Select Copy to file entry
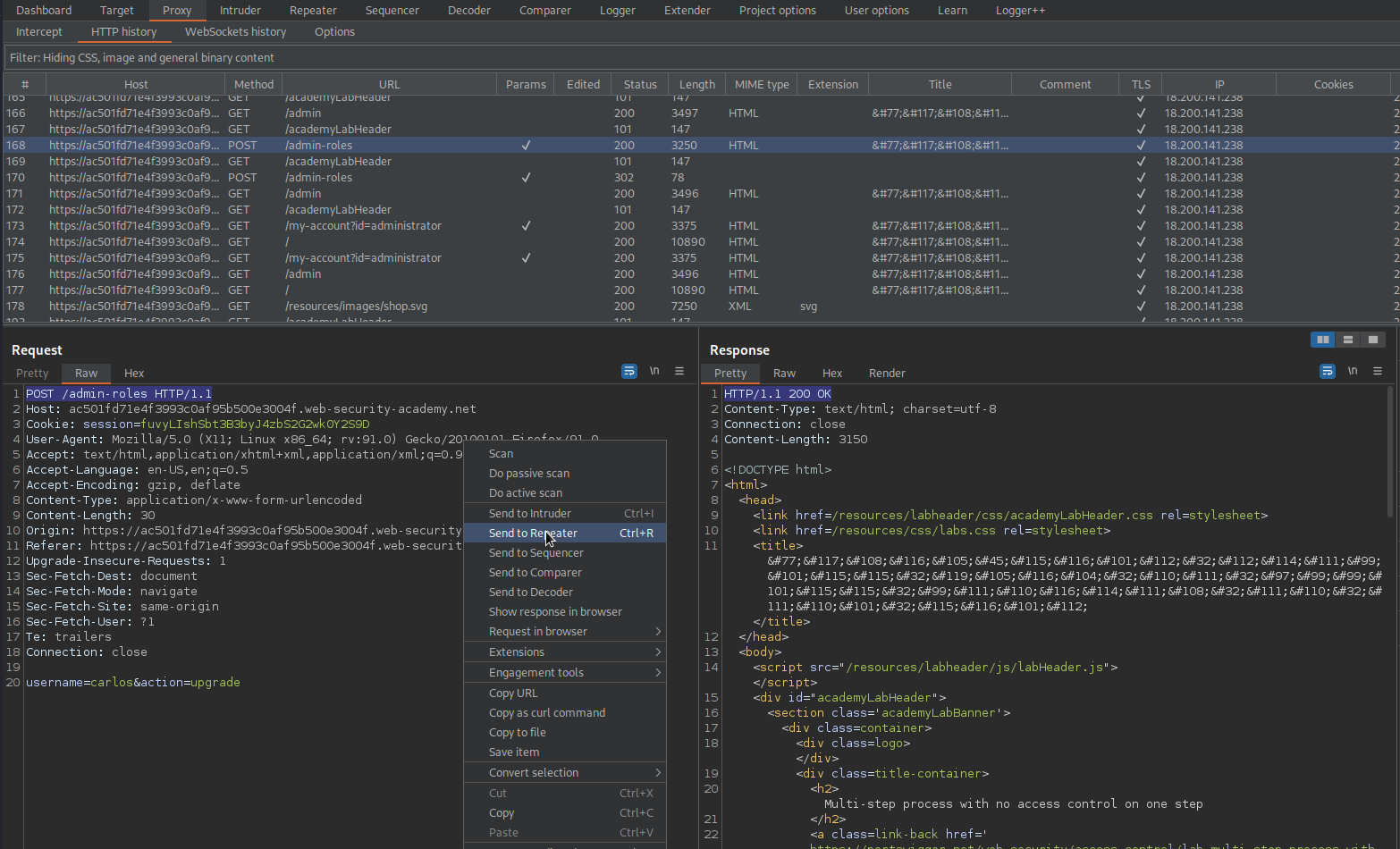 (565, 733)
